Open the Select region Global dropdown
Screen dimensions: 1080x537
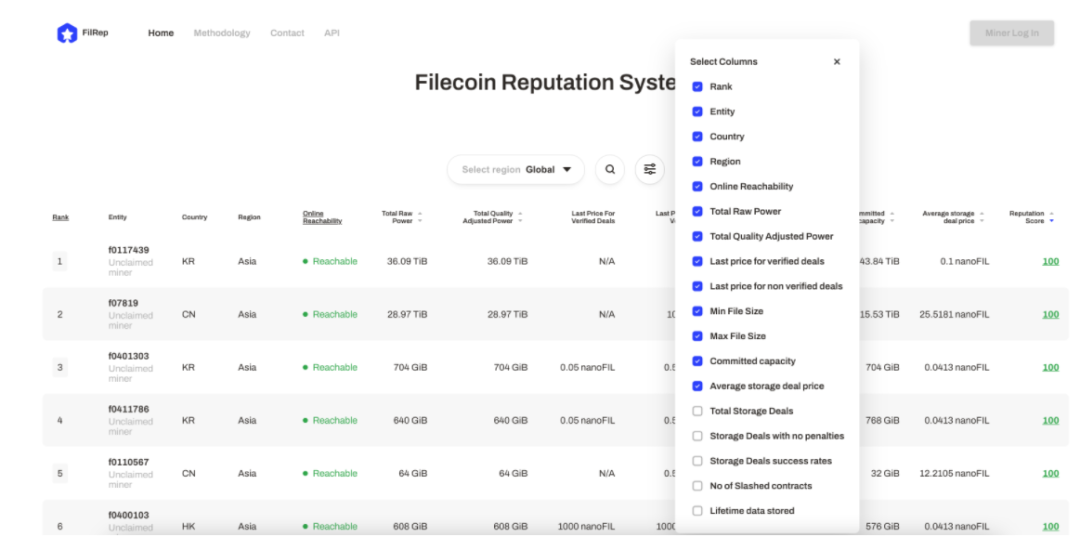(x=516, y=170)
